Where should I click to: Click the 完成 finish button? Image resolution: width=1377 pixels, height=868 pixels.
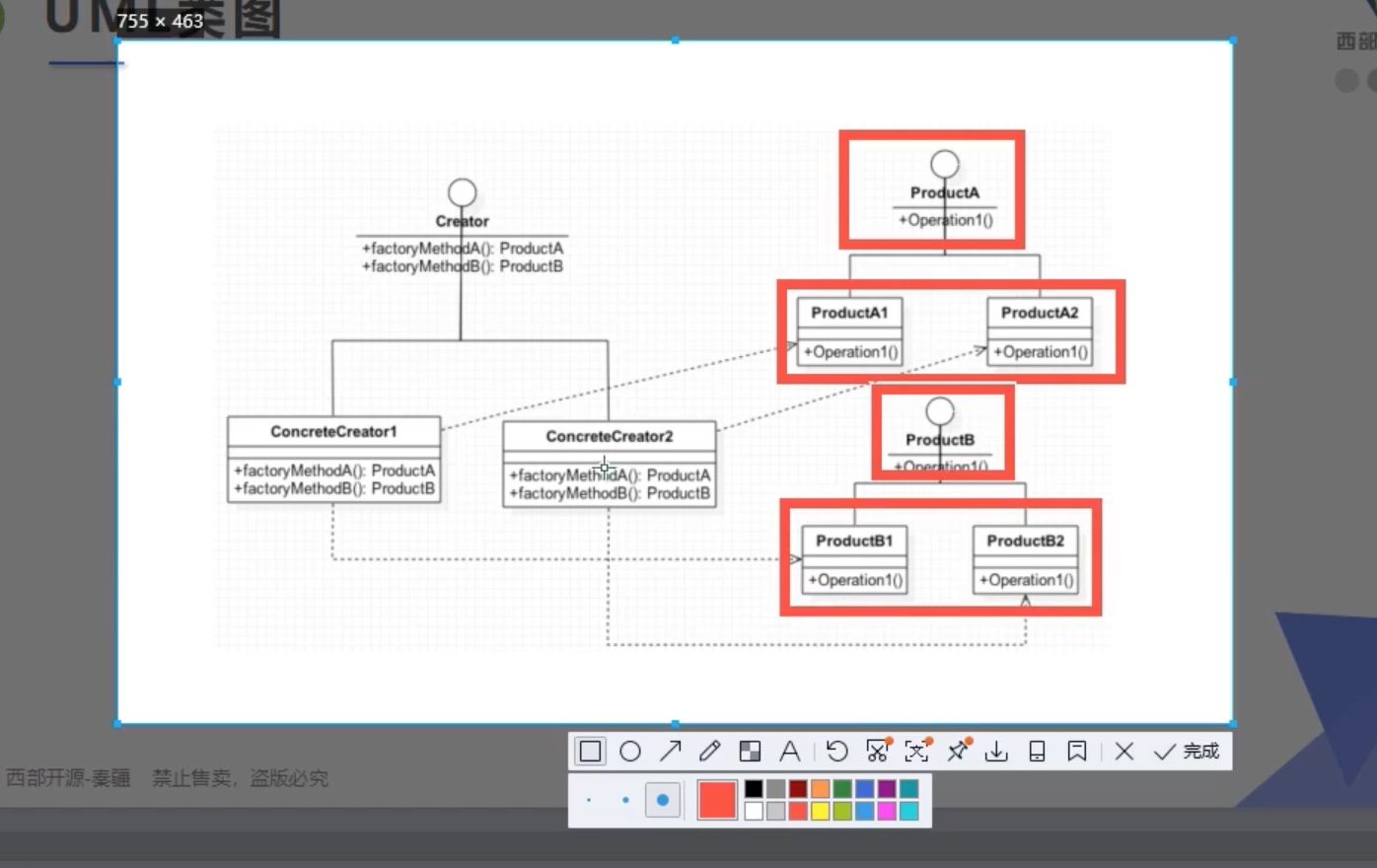(1188, 752)
